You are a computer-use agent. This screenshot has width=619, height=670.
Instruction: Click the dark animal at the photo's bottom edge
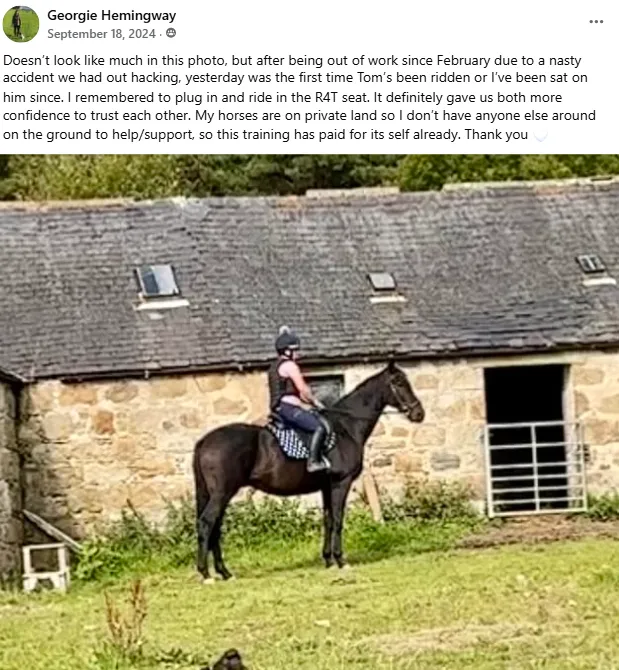point(229,660)
